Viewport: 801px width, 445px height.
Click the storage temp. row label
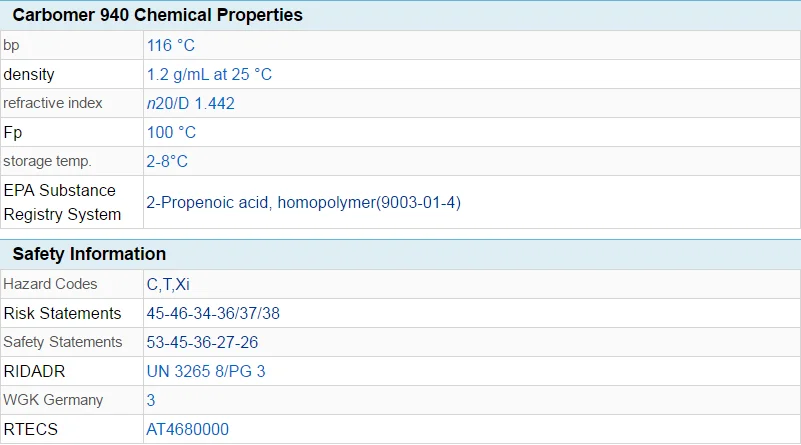(47, 161)
